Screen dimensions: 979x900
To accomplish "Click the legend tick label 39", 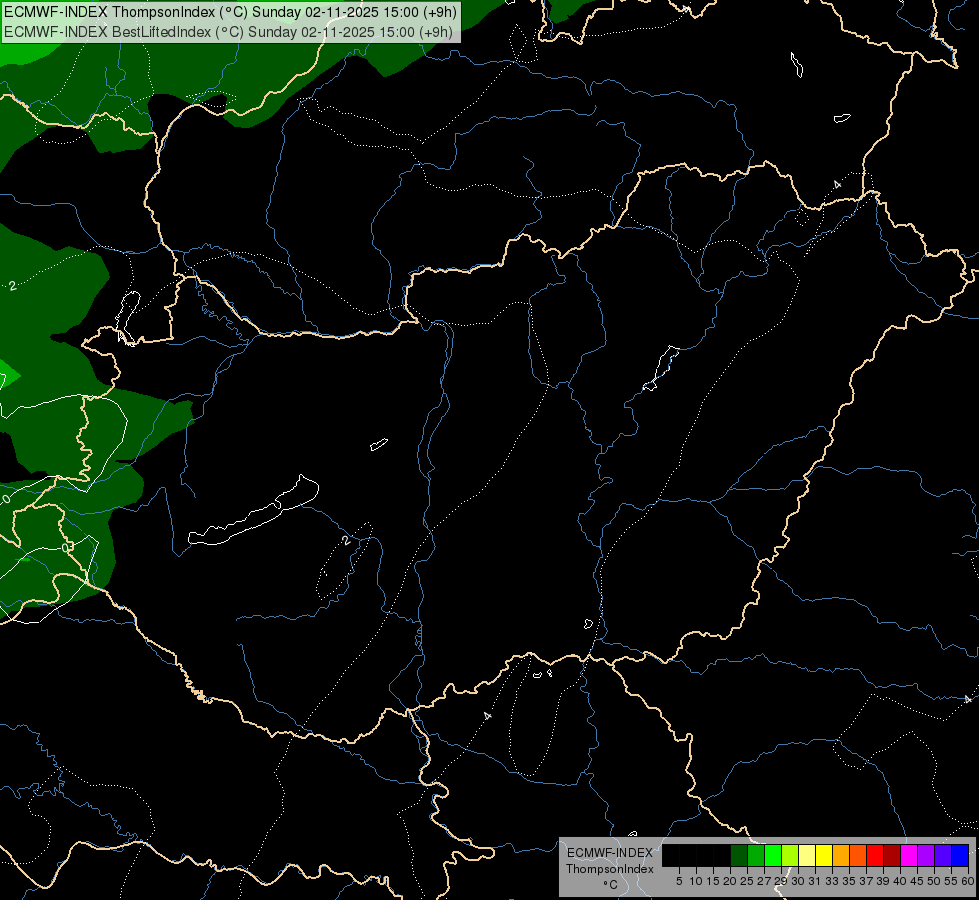I will coord(883,881).
